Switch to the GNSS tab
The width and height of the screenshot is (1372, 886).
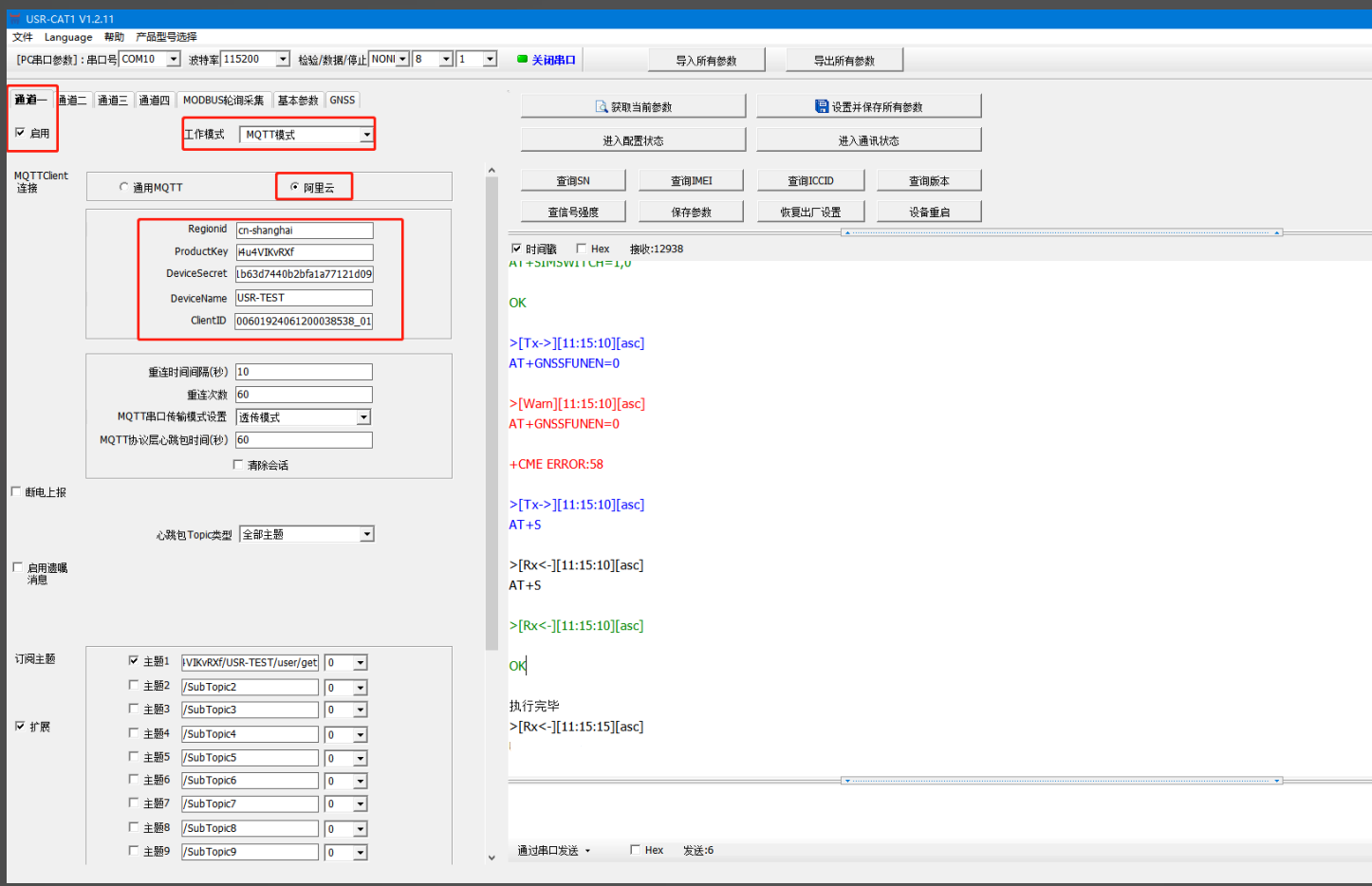click(x=343, y=100)
